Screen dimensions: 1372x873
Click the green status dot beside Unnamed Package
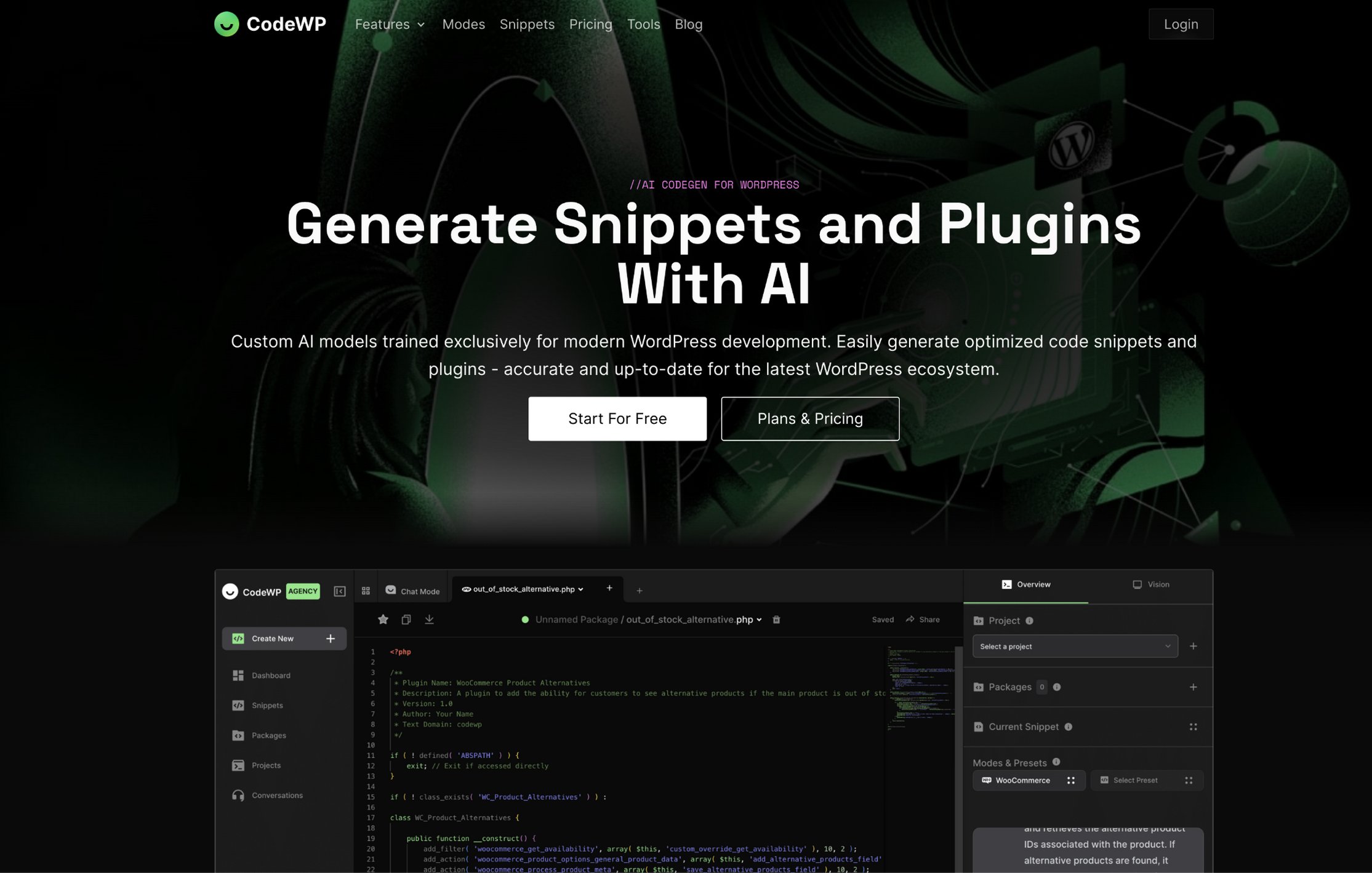tap(525, 620)
